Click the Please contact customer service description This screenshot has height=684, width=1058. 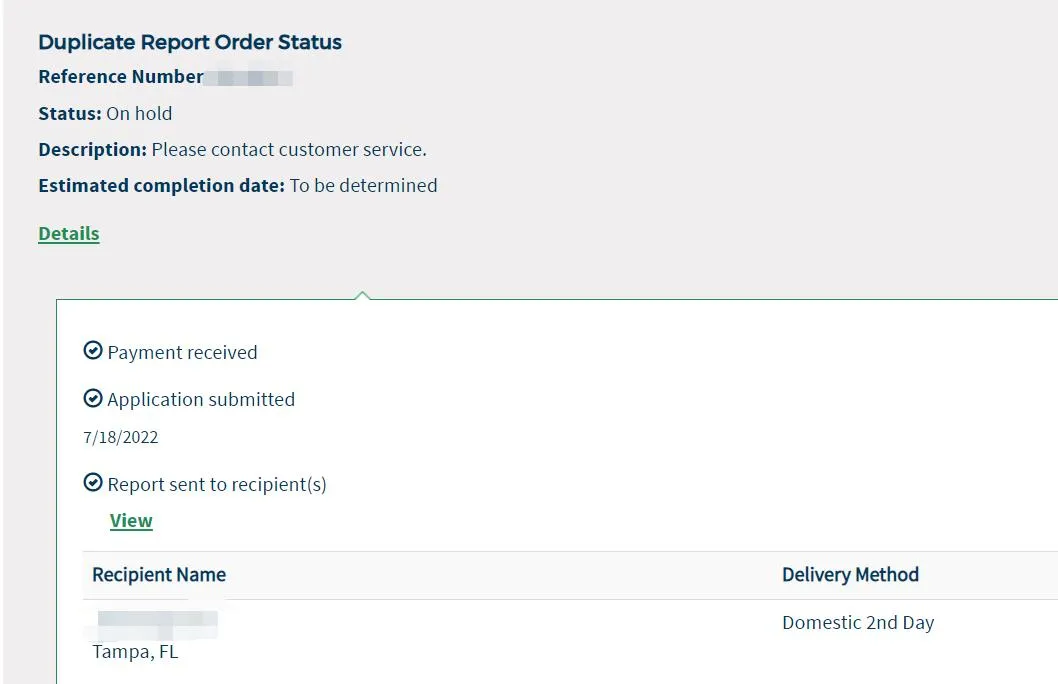click(289, 149)
